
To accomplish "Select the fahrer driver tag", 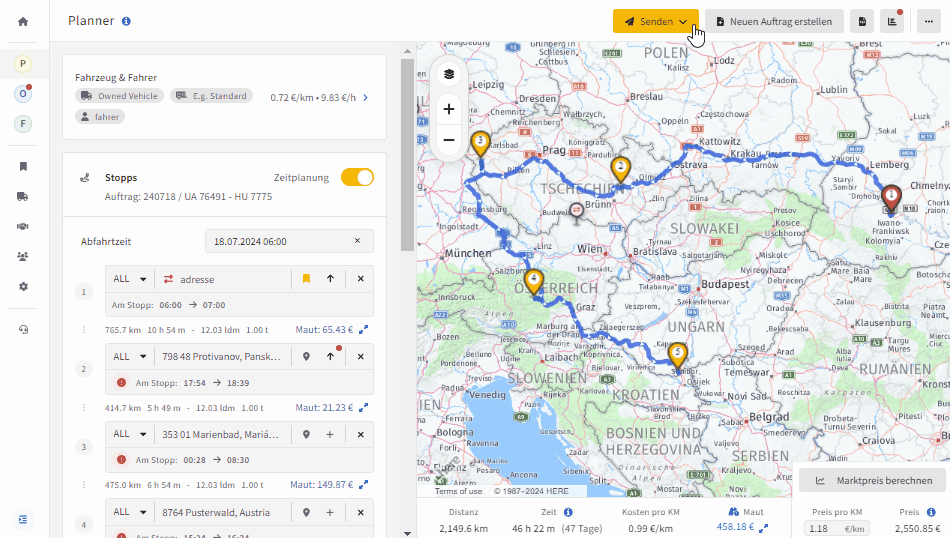I will (x=100, y=117).
